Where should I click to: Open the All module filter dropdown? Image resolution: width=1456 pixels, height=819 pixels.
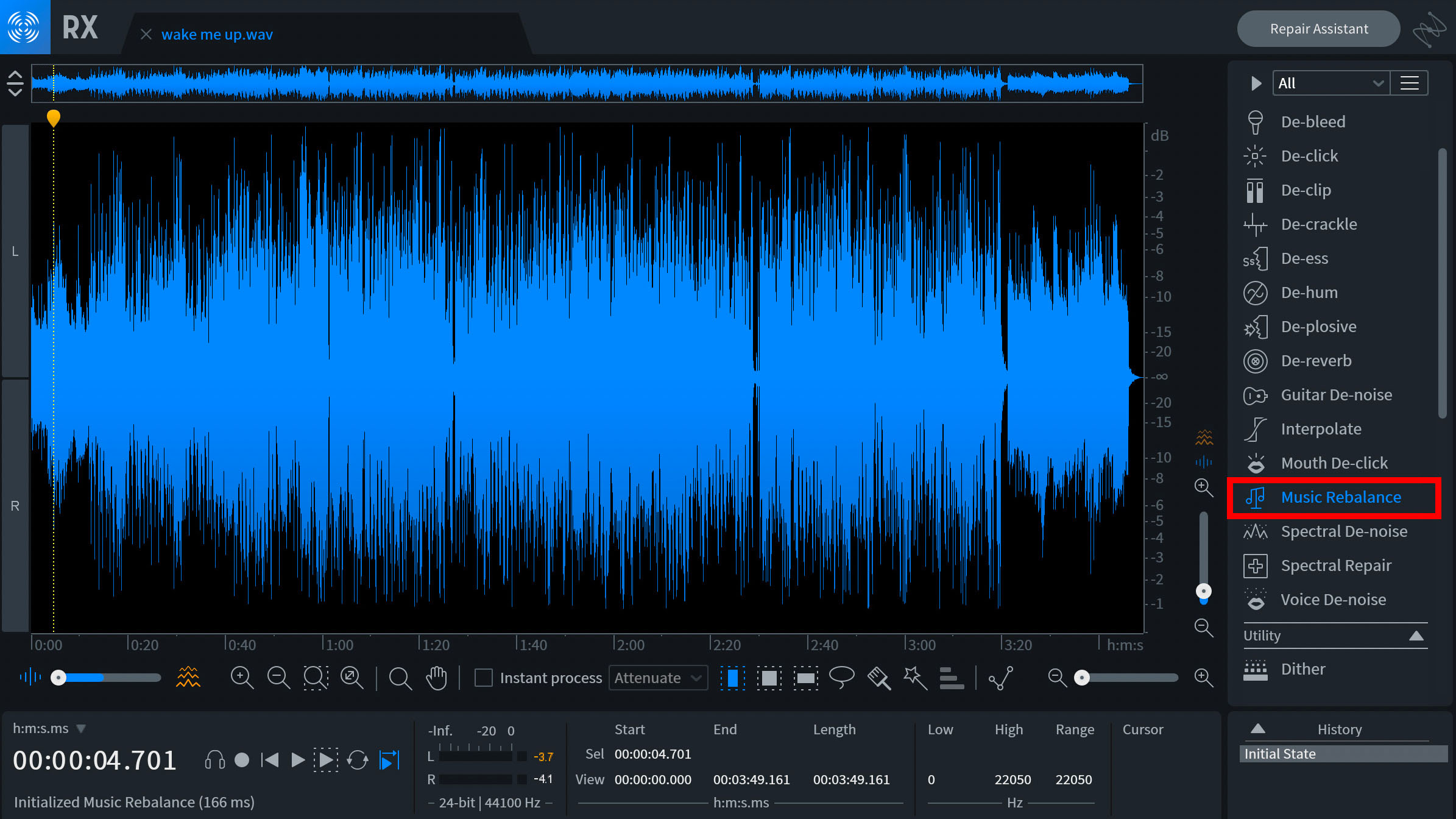click(1331, 83)
